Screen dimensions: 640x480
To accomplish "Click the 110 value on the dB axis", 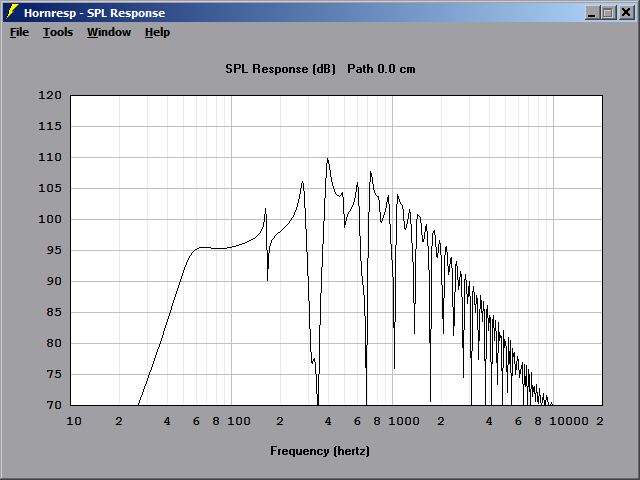I will (x=50, y=157).
